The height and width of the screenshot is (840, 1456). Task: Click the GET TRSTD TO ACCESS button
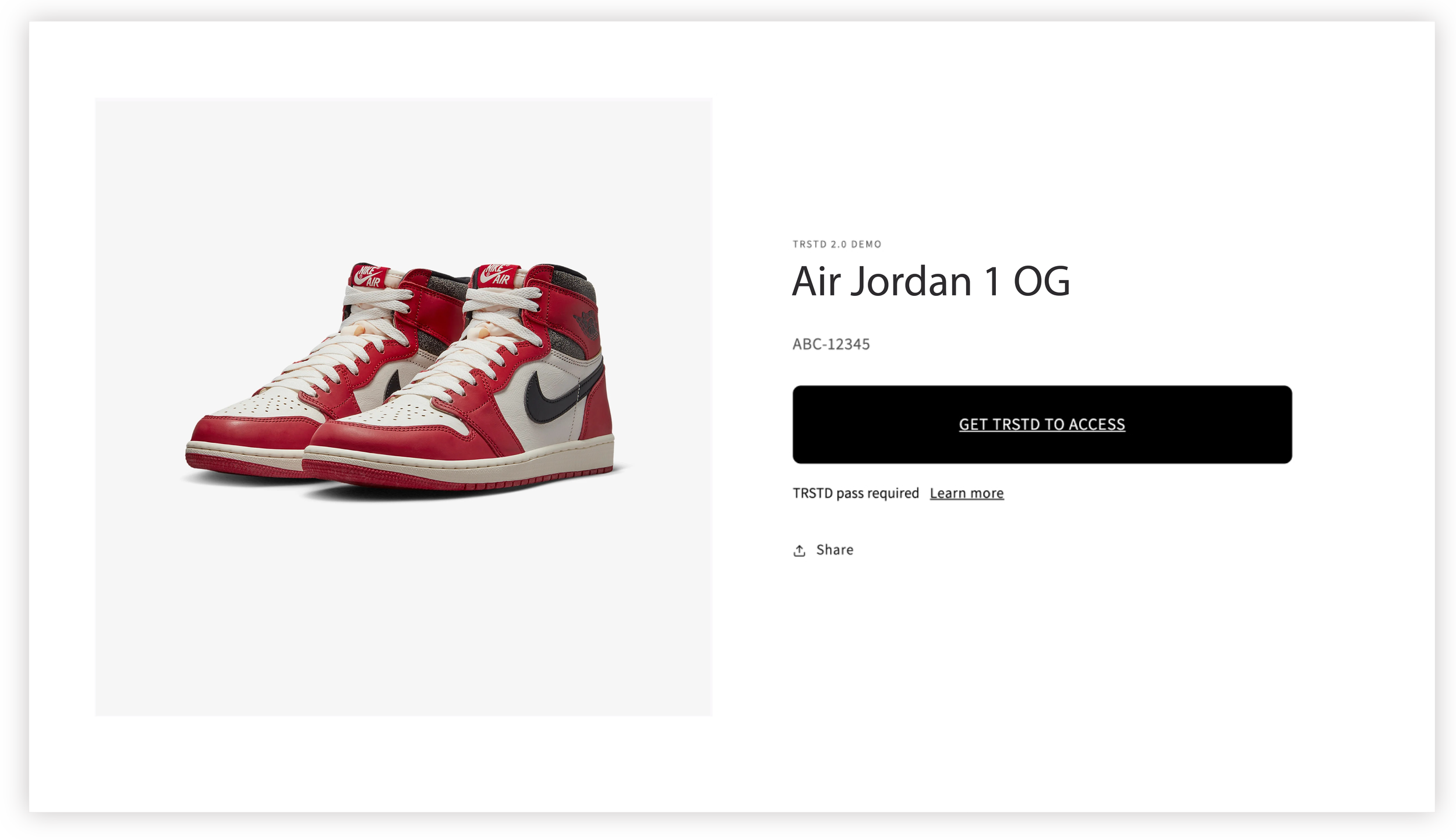(x=1041, y=424)
